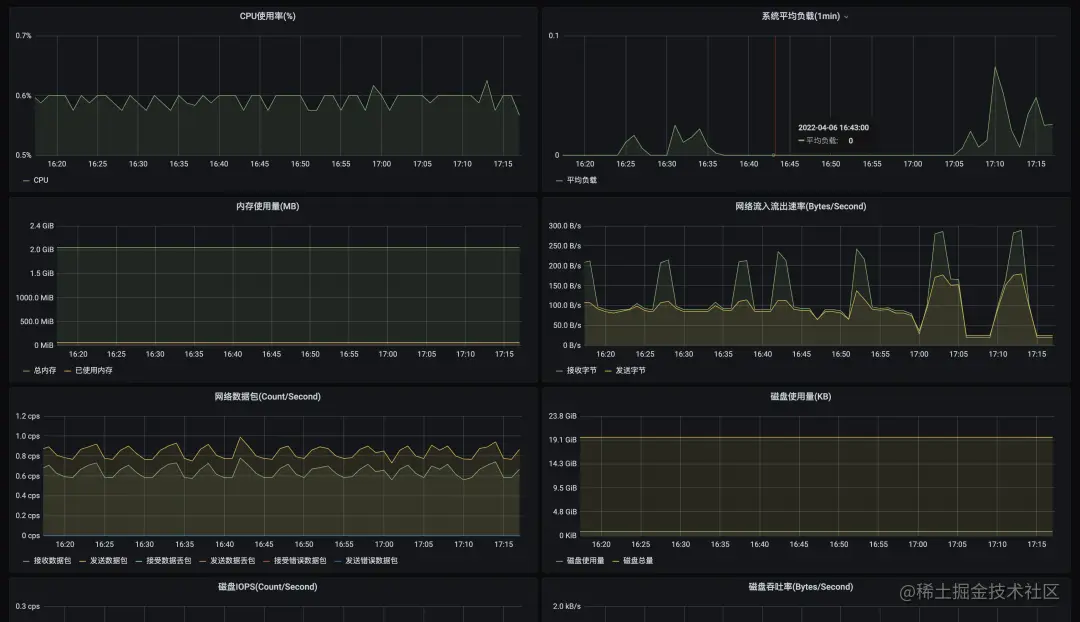Click the tooltip timestamp 2022-04-06 16:43:00
The height and width of the screenshot is (622, 1080).
[x=833, y=127]
